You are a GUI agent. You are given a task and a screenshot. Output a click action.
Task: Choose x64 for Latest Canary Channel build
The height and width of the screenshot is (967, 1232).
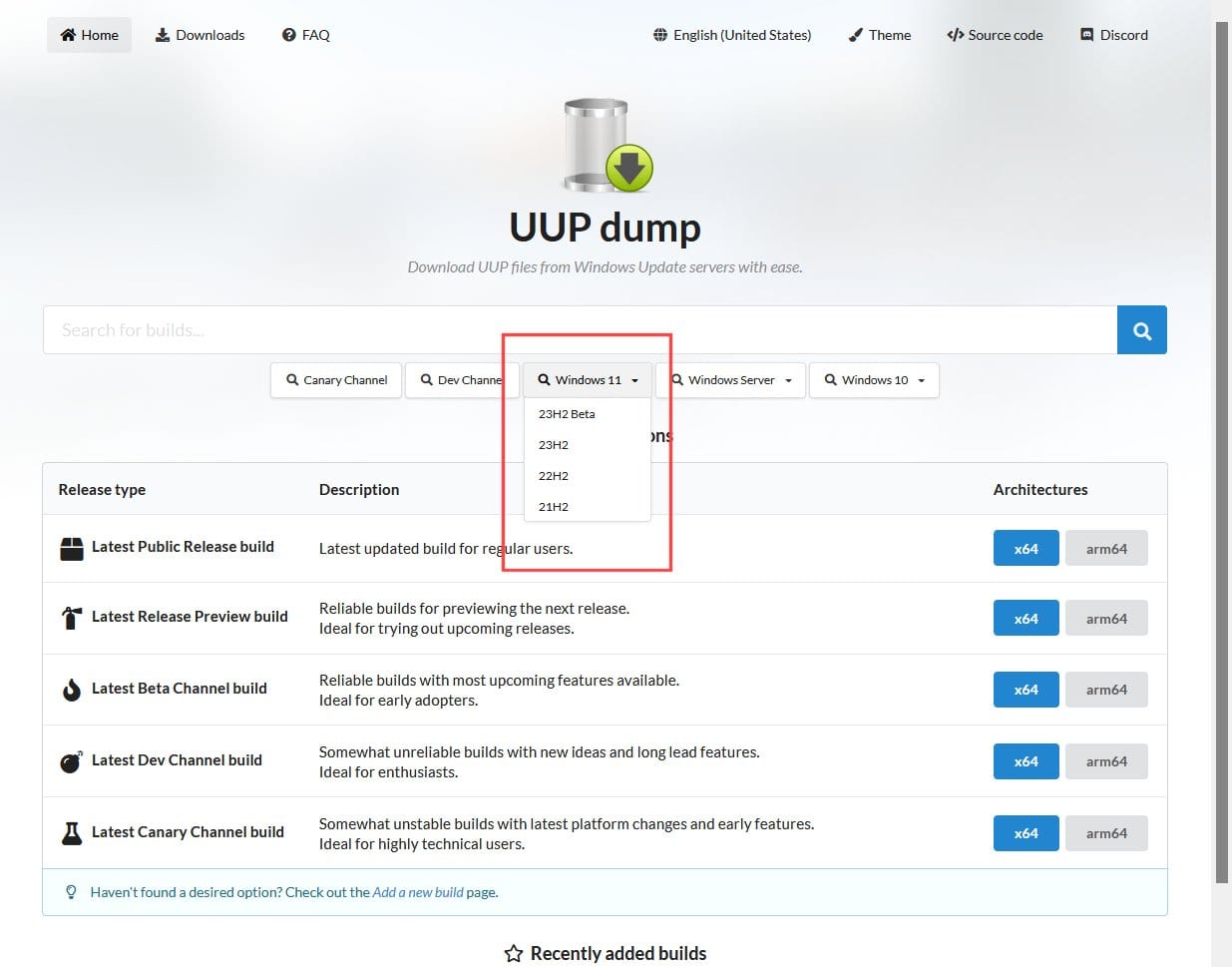tap(1026, 833)
